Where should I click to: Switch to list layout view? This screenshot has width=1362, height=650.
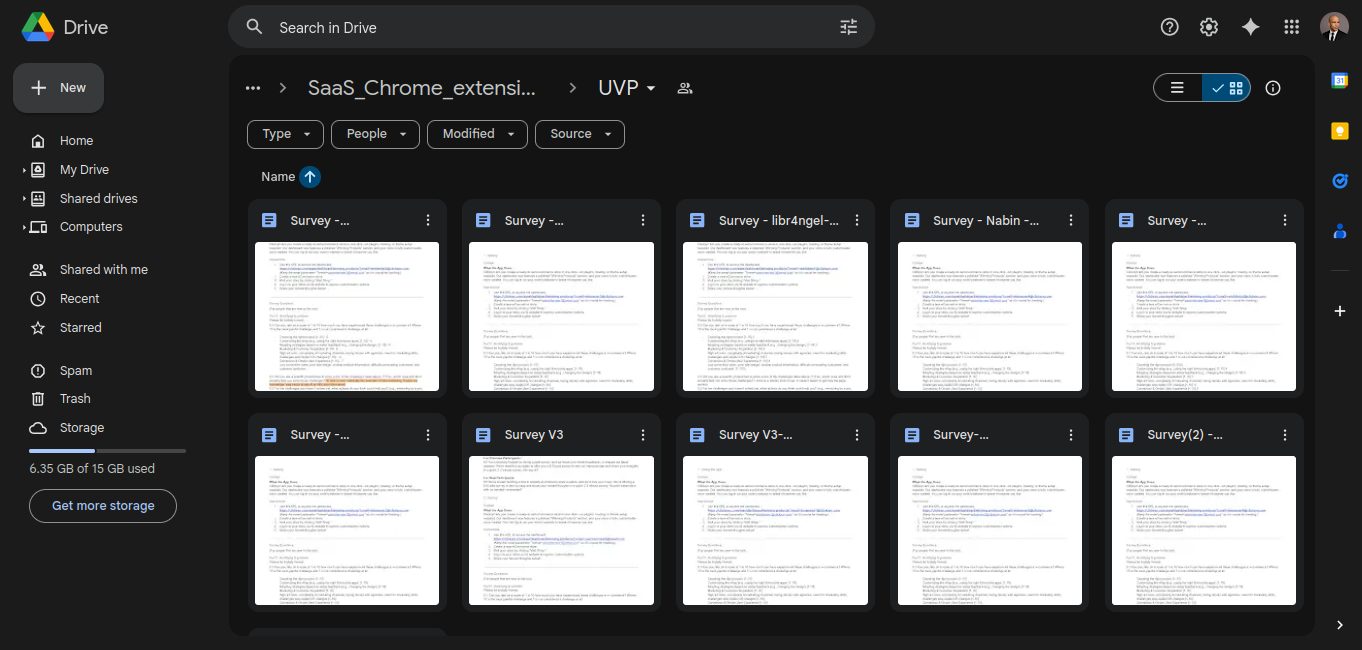pyautogui.click(x=1178, y=88)
